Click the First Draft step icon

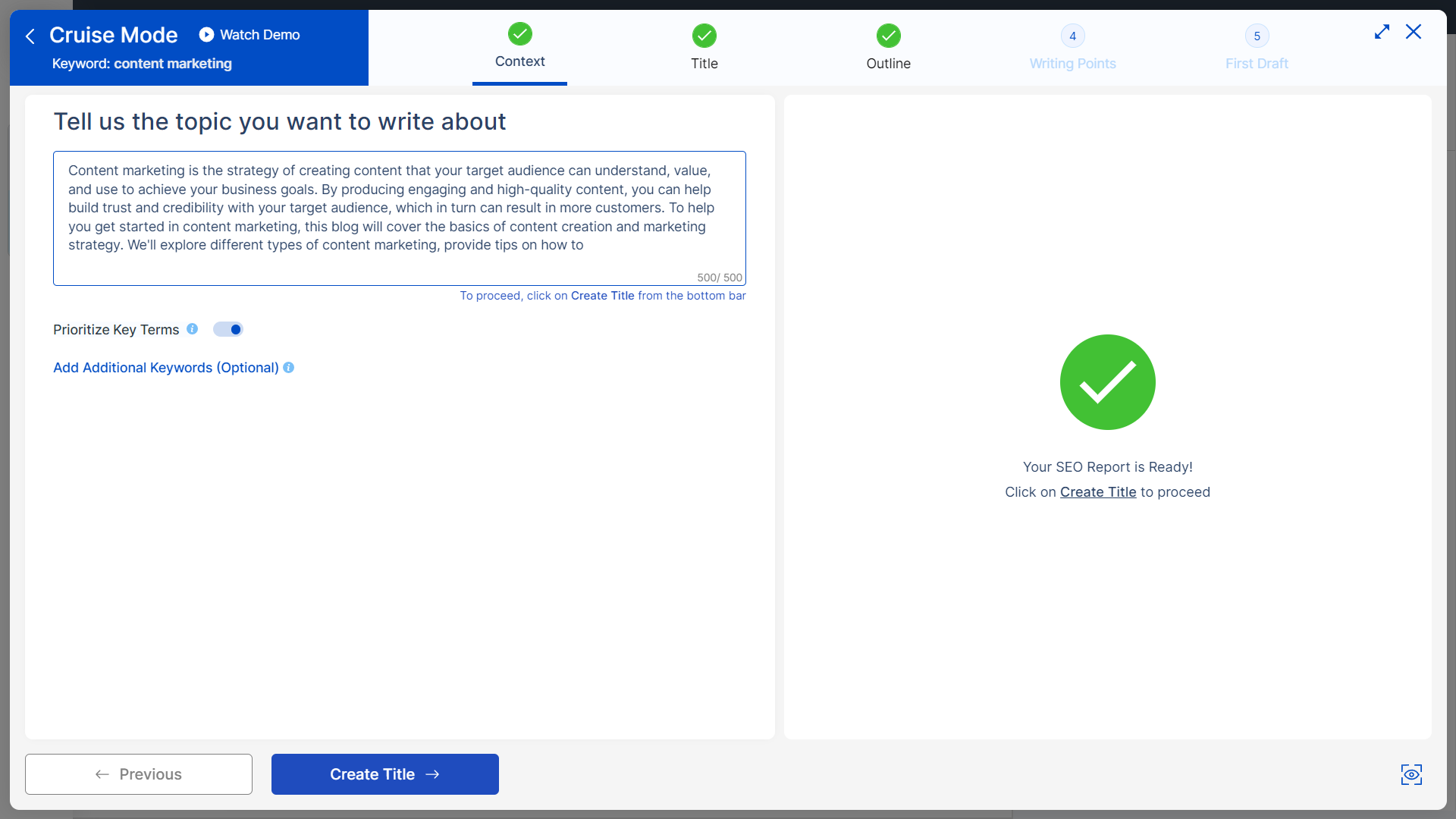pyautogui.click(x=1257, y=36)
